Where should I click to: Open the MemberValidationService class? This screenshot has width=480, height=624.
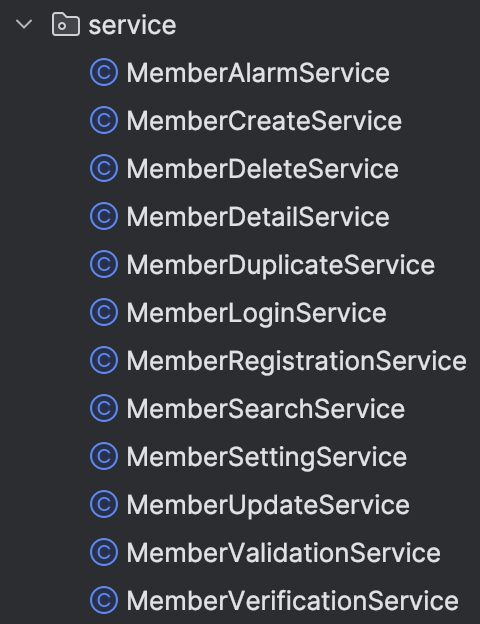pyautogui.click(x=283, y=553)
